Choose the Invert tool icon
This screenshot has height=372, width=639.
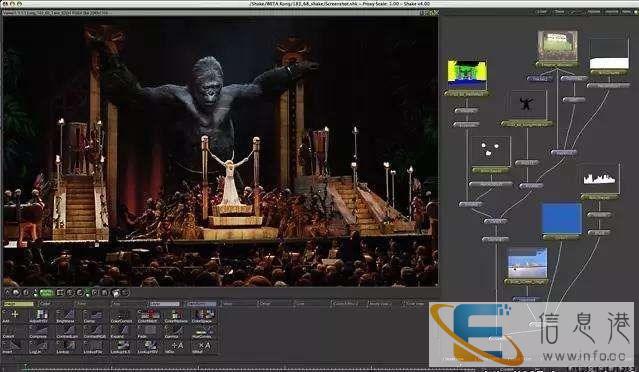click(11, 346)
